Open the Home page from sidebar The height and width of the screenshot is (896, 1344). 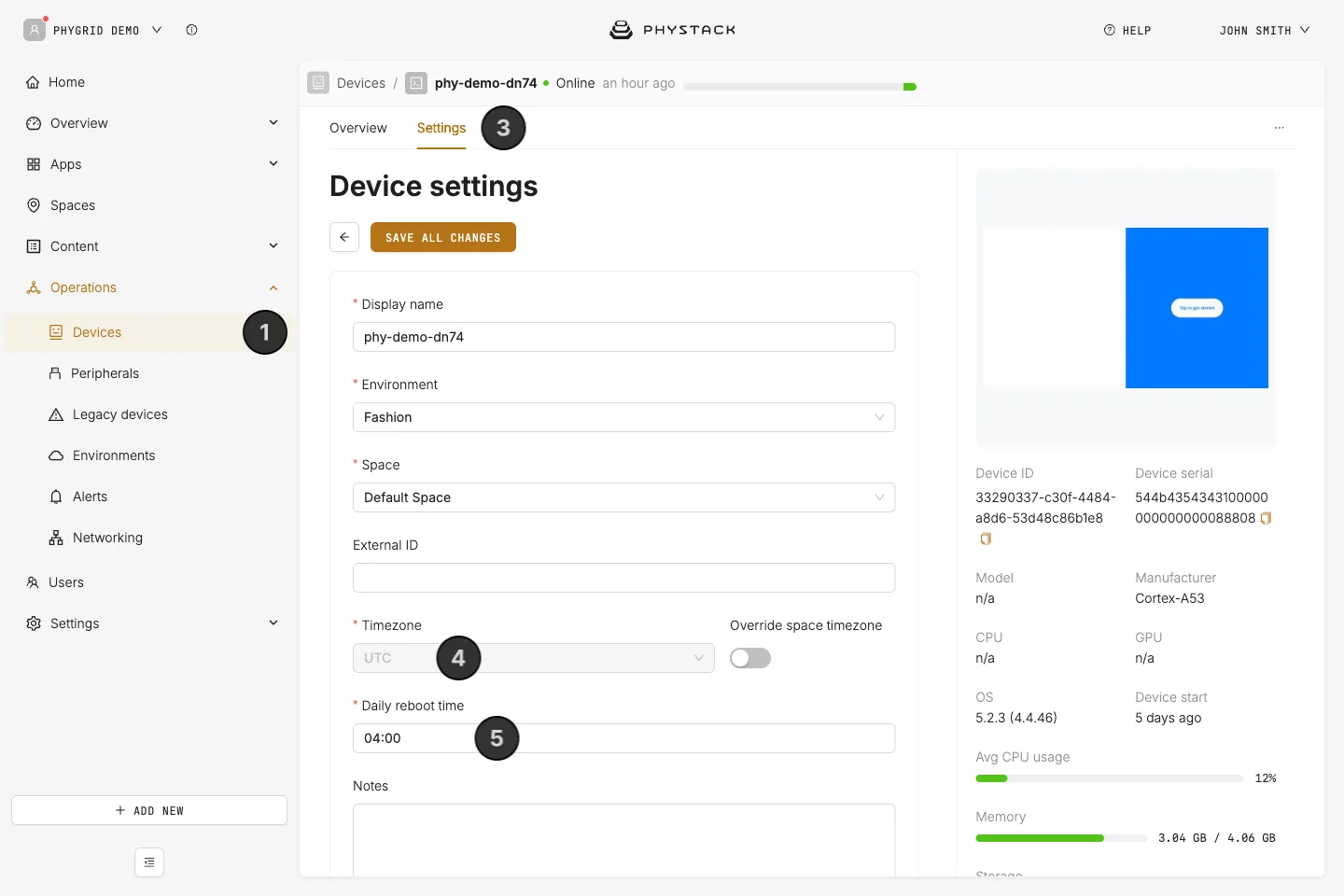click(56, 82)
